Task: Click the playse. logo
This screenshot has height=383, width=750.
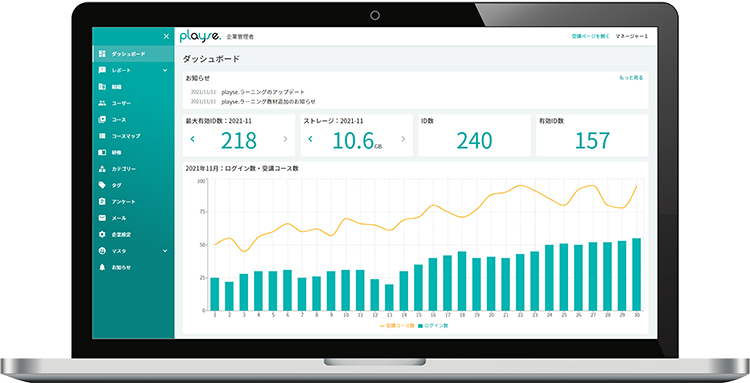Action: [200, 36]
